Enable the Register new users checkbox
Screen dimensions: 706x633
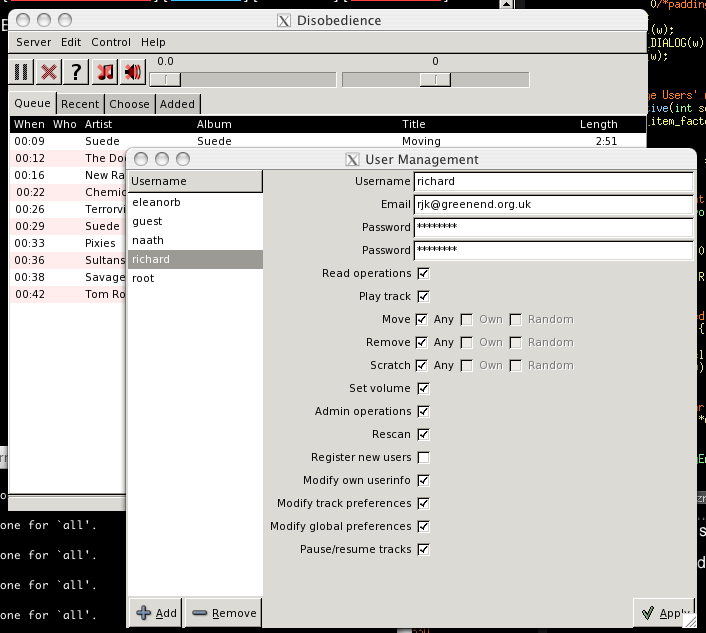tap(423, 458)
